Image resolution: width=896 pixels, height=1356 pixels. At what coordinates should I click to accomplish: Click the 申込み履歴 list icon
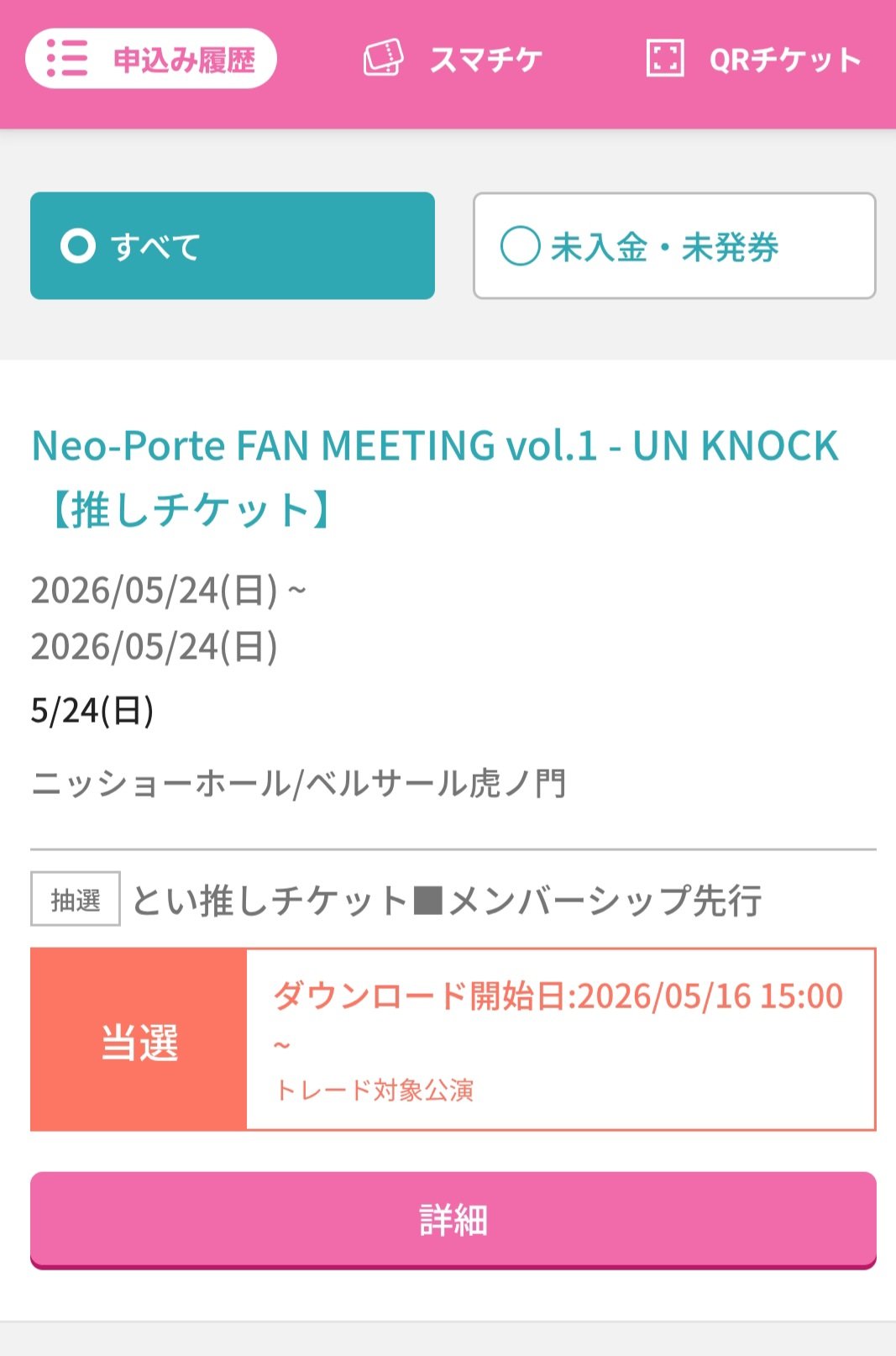[x=67, y=59]
